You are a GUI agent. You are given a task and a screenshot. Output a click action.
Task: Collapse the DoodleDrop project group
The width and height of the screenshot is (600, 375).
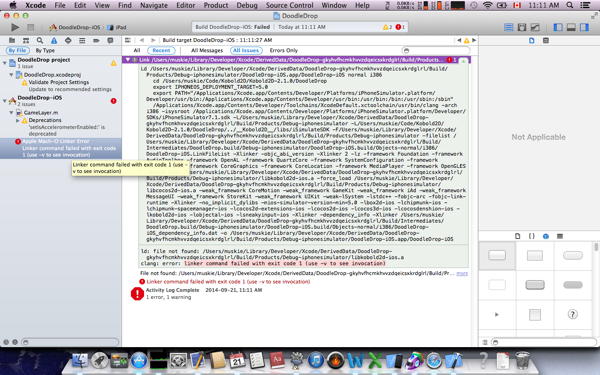click(5, 62)
